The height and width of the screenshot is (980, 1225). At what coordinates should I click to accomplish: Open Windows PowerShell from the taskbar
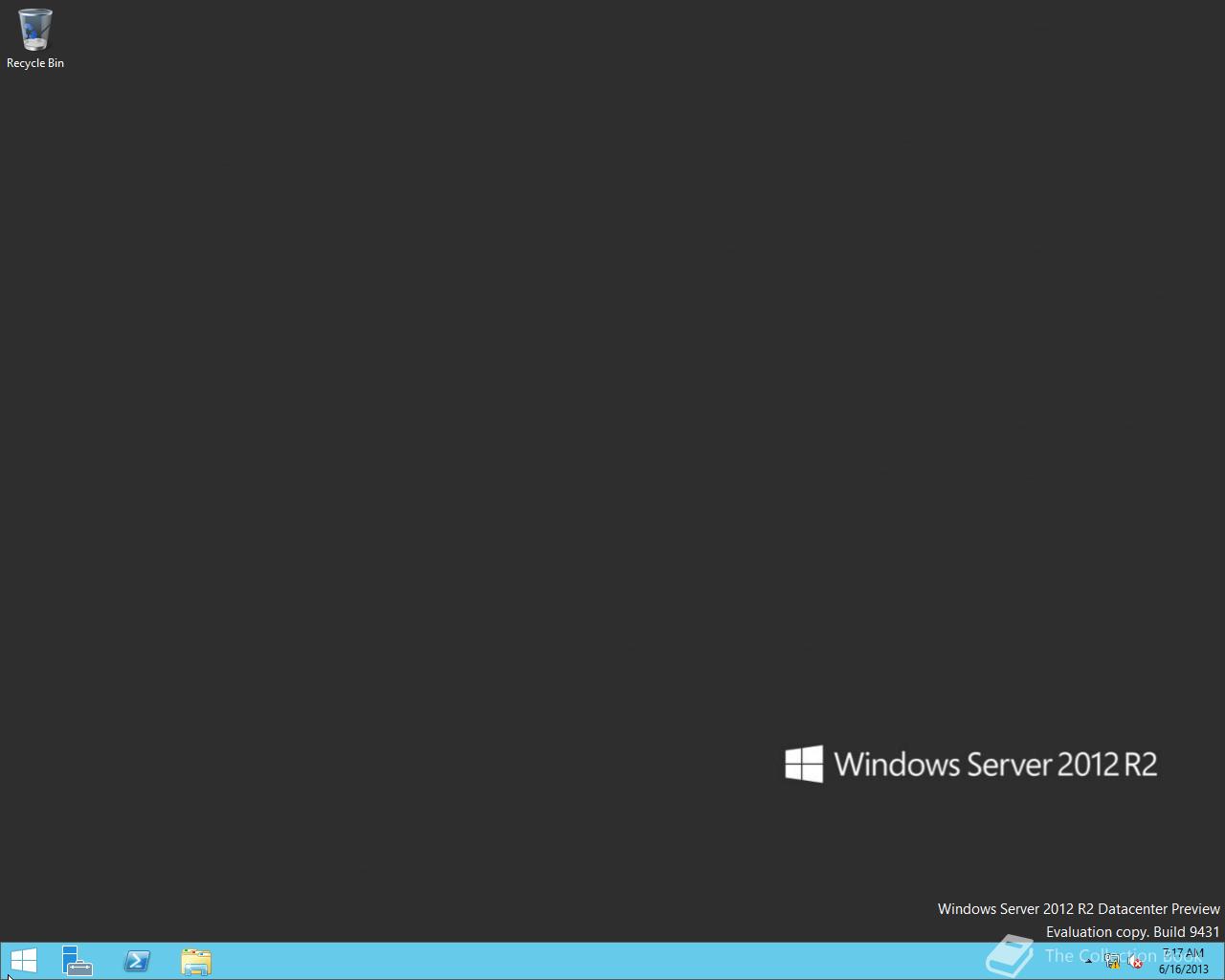[x=137, y=961]
